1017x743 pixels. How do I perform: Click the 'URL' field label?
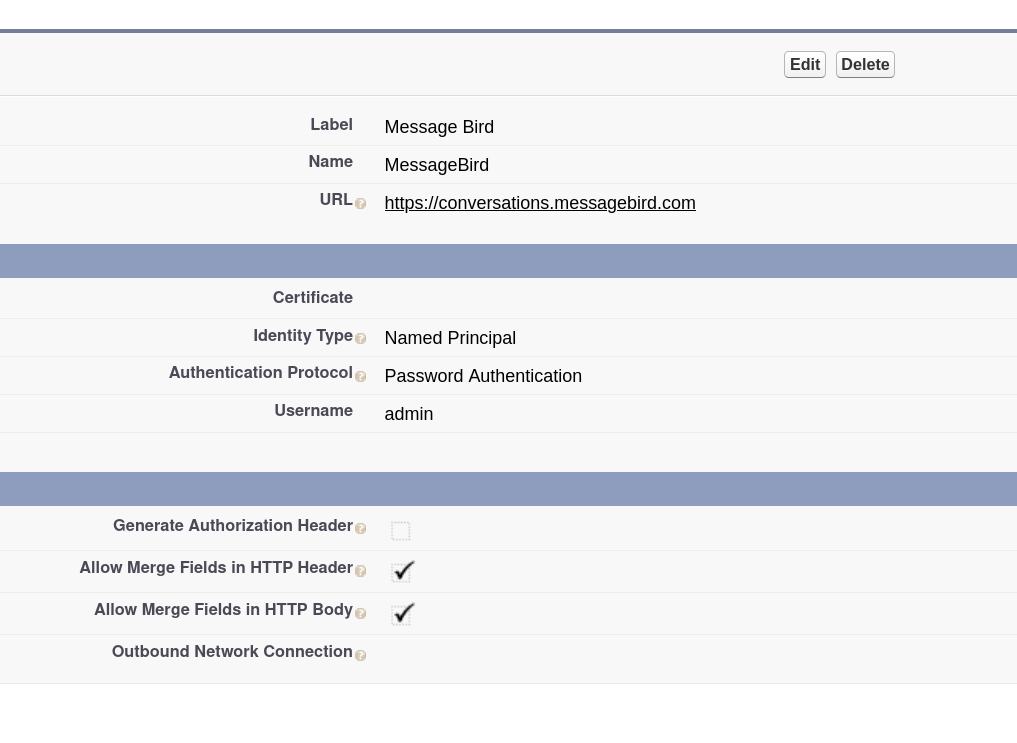pos(336,200)
